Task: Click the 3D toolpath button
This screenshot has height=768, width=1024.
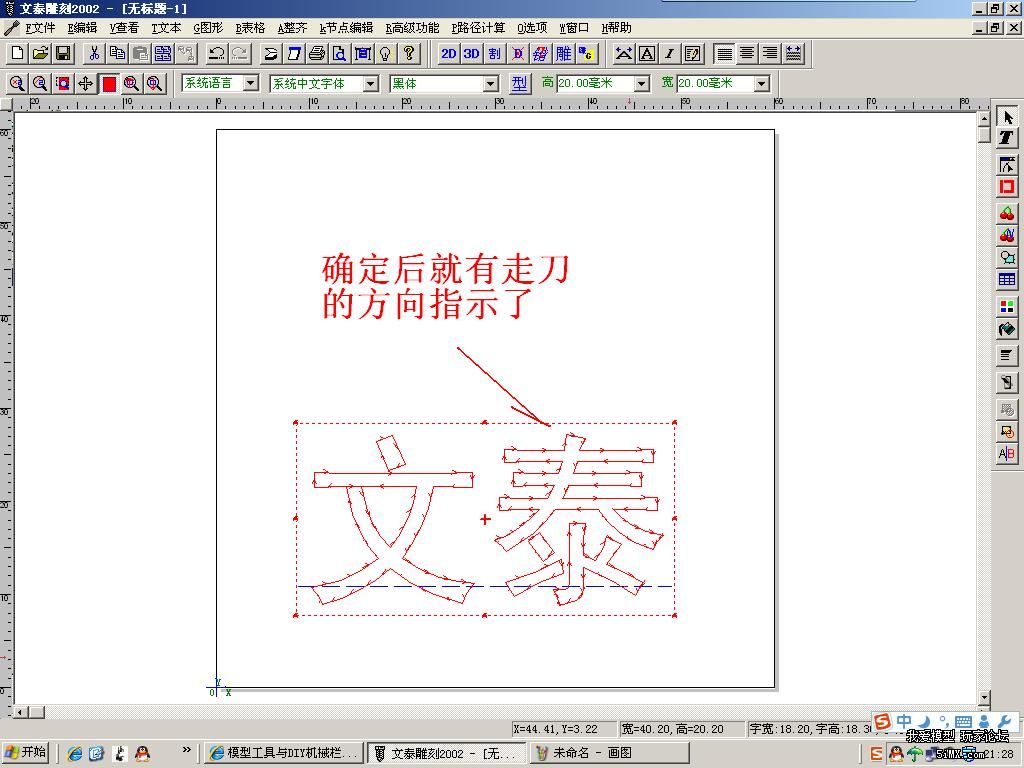Action: [472, 54]
